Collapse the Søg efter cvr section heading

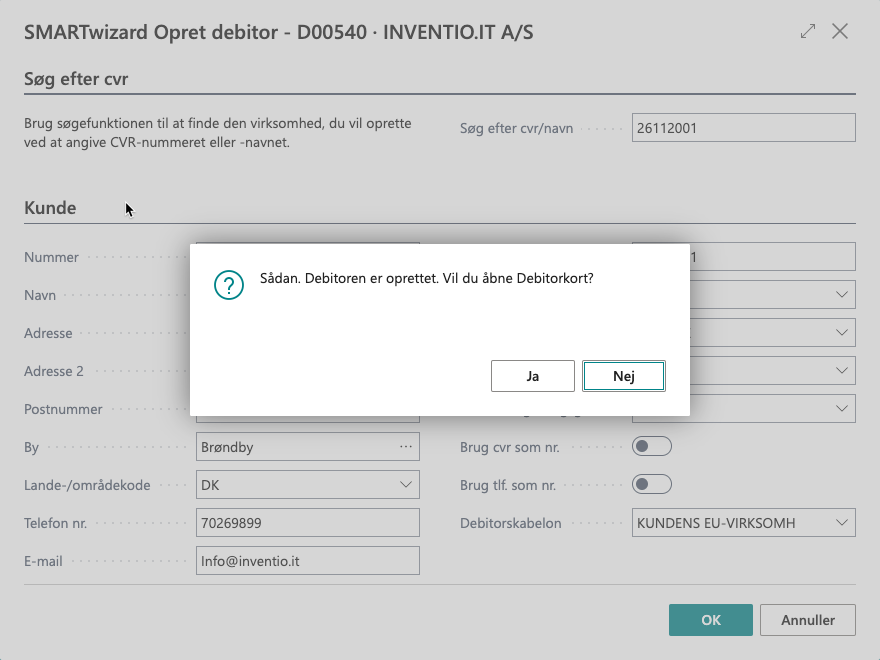(x=76, y=79)
